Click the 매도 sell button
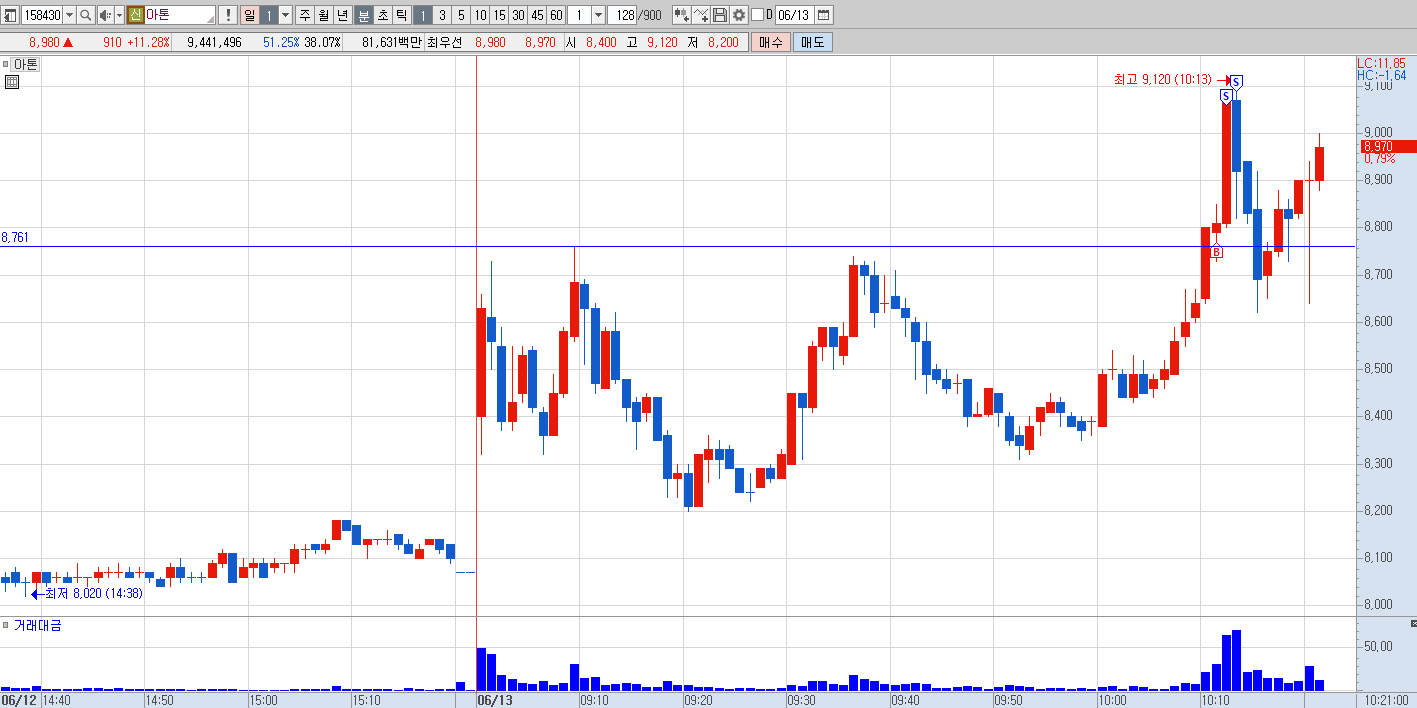 [812, 42]
